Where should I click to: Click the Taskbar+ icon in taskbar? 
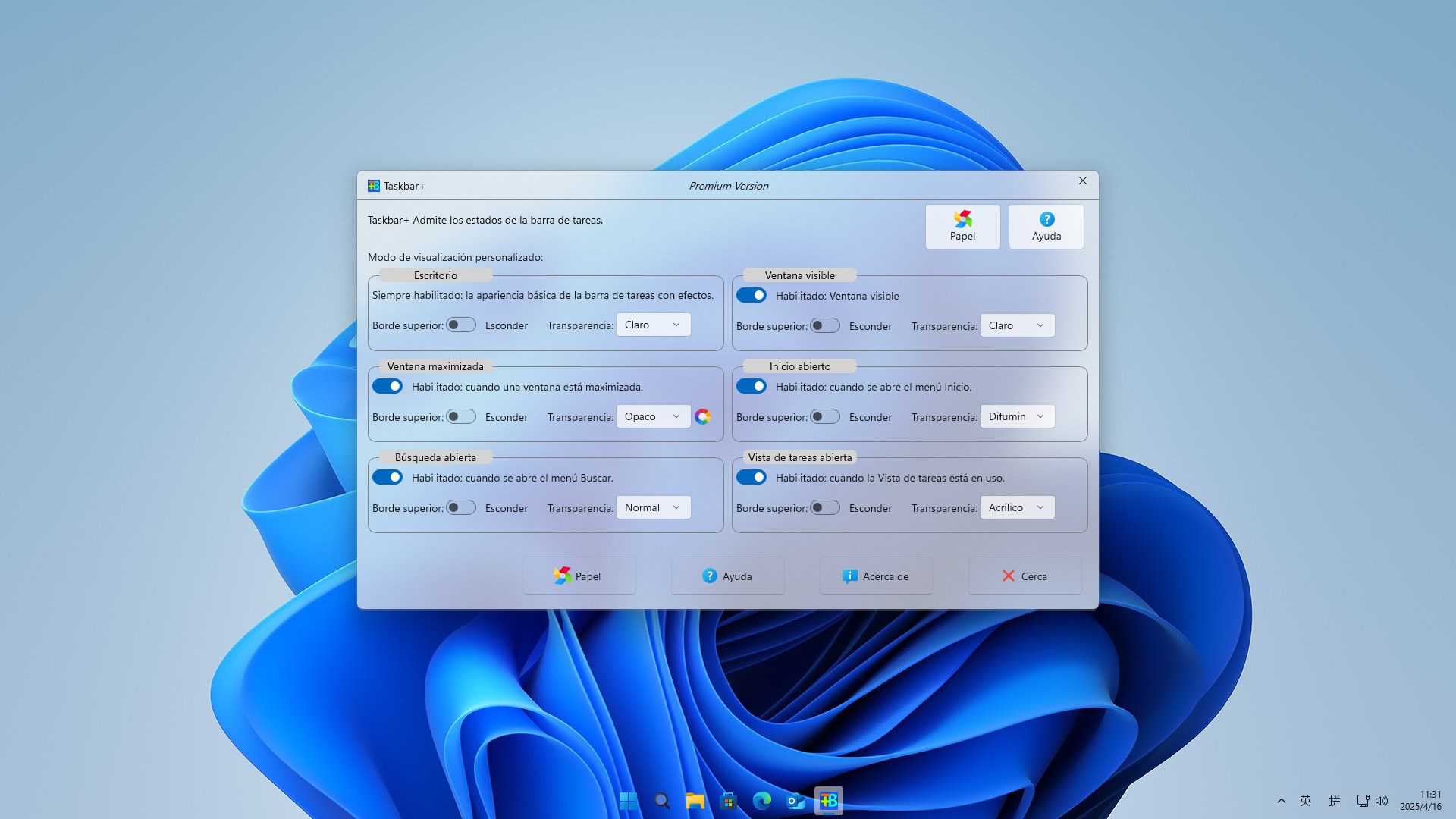pos(829,801)
